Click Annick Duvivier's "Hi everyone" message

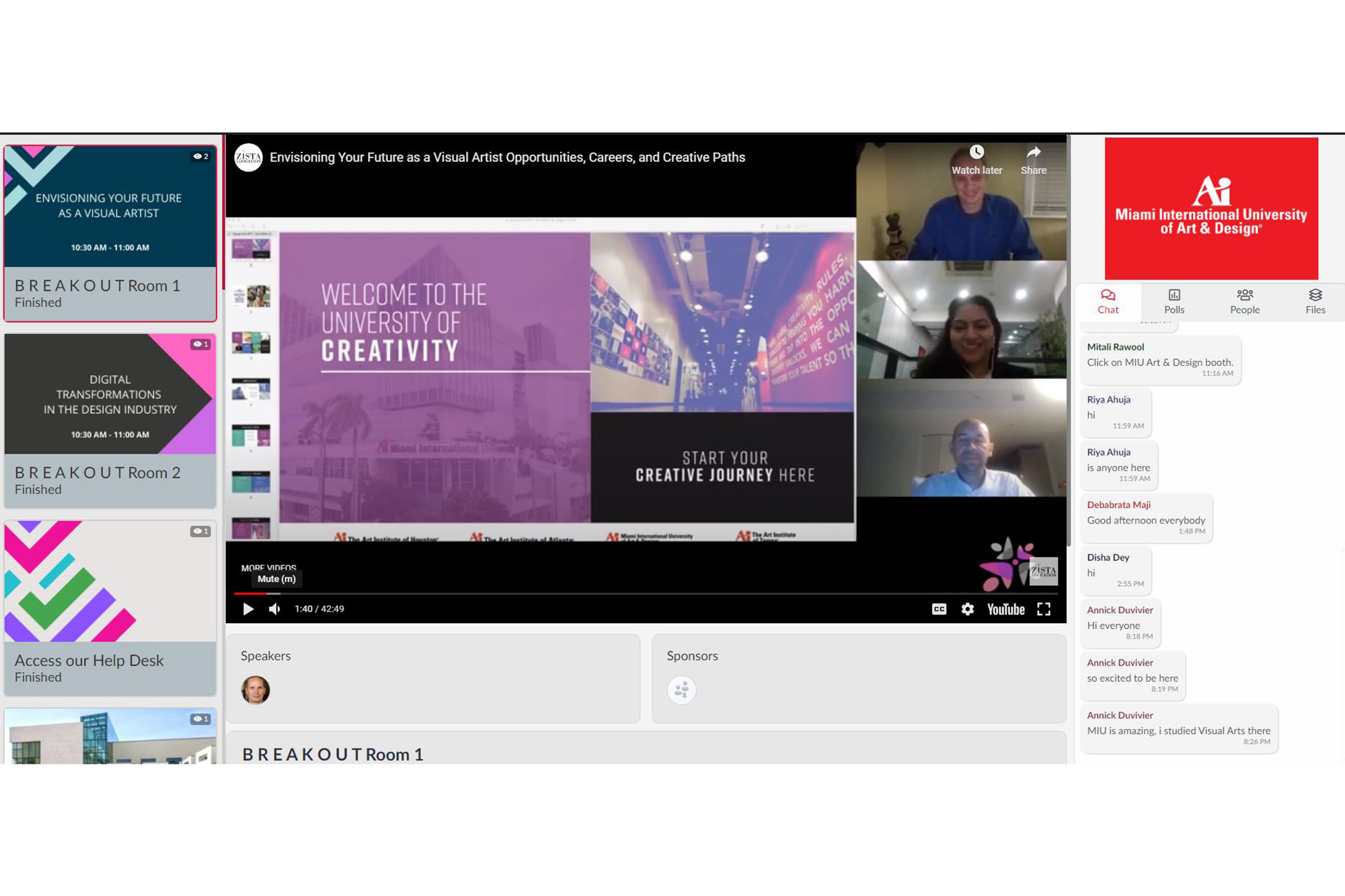1120,623
